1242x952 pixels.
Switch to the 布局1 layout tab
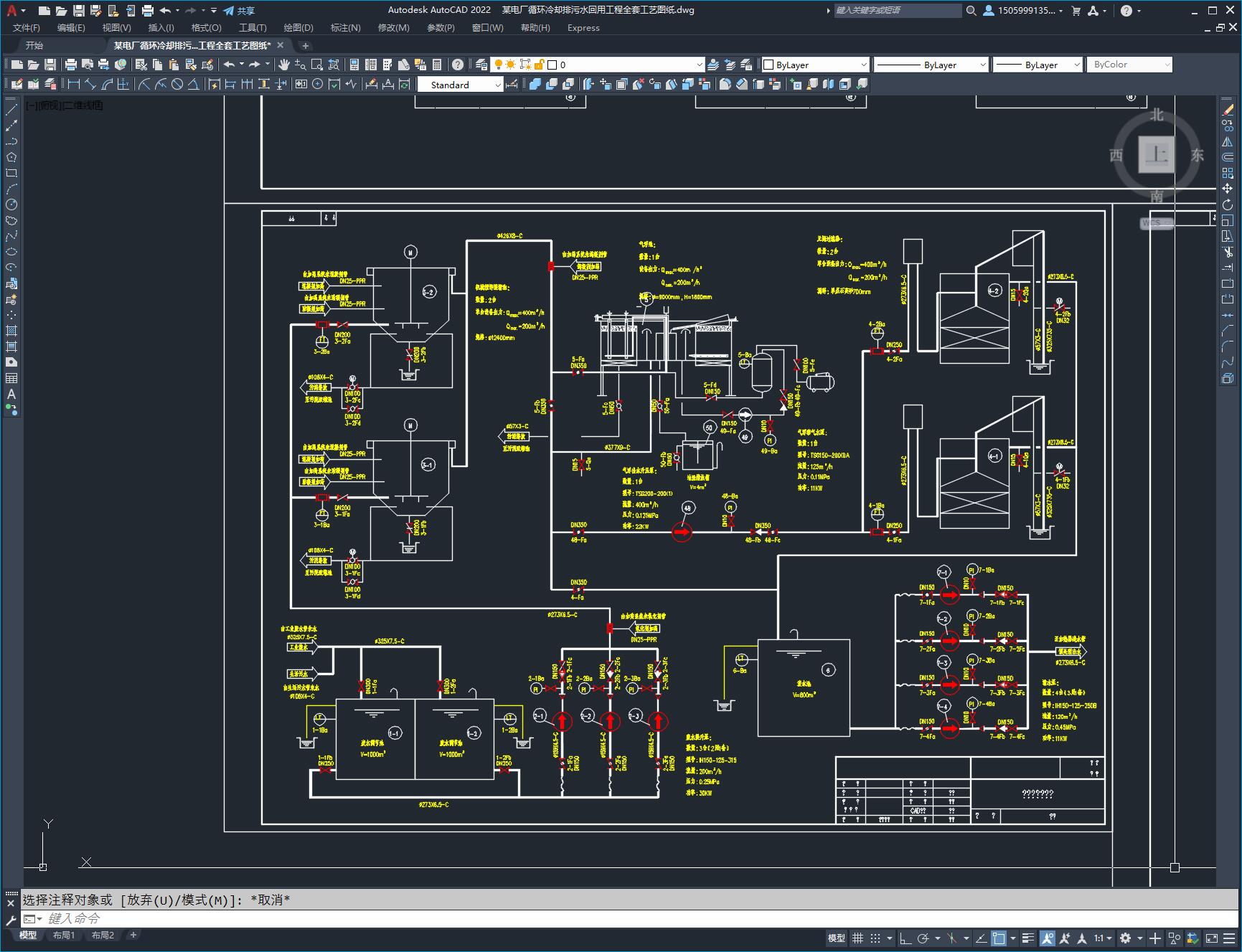coord(63,935)
